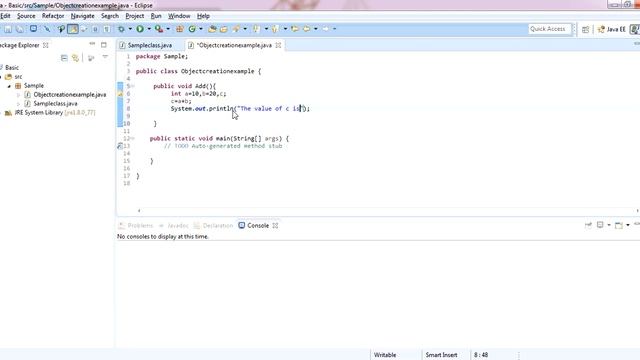The height and width of the screenshot is (360, 640).
Task: Click the Open Task folder icon
Action: (224, 29)
